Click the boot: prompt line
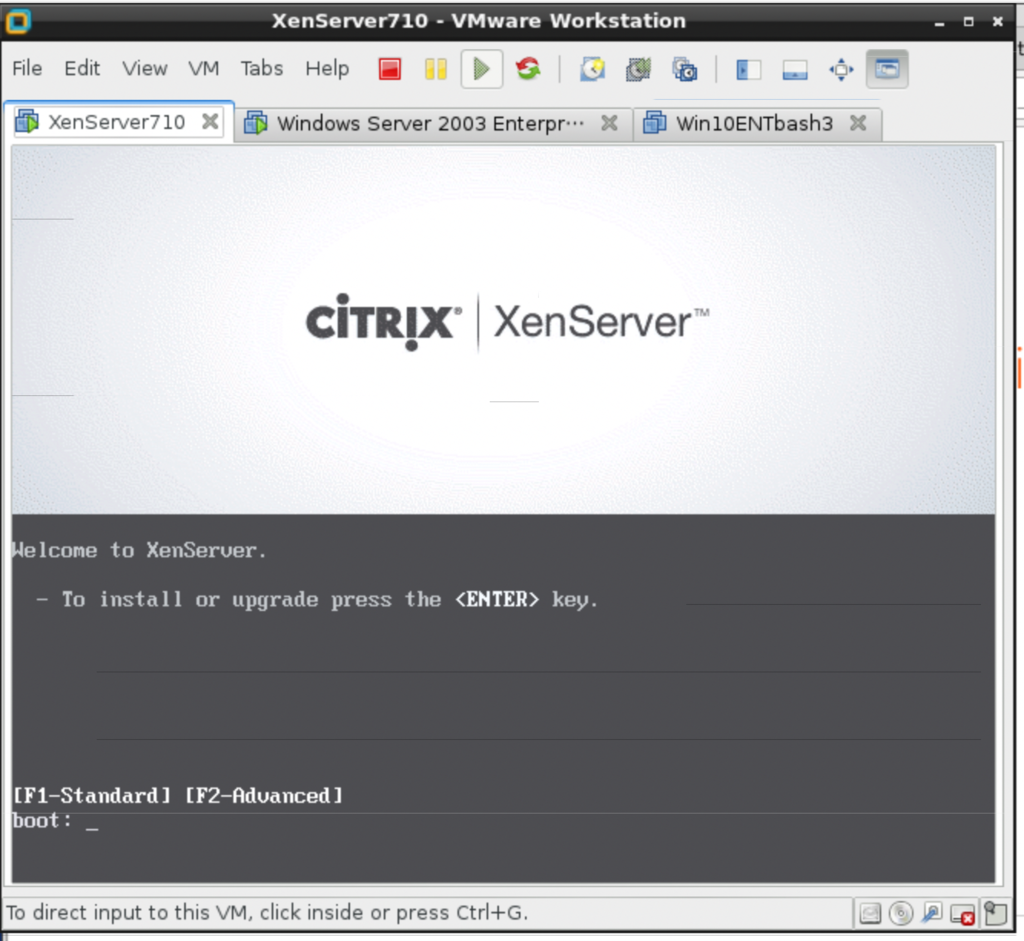This screenshot has width=1024, height=941. [56, 821]
